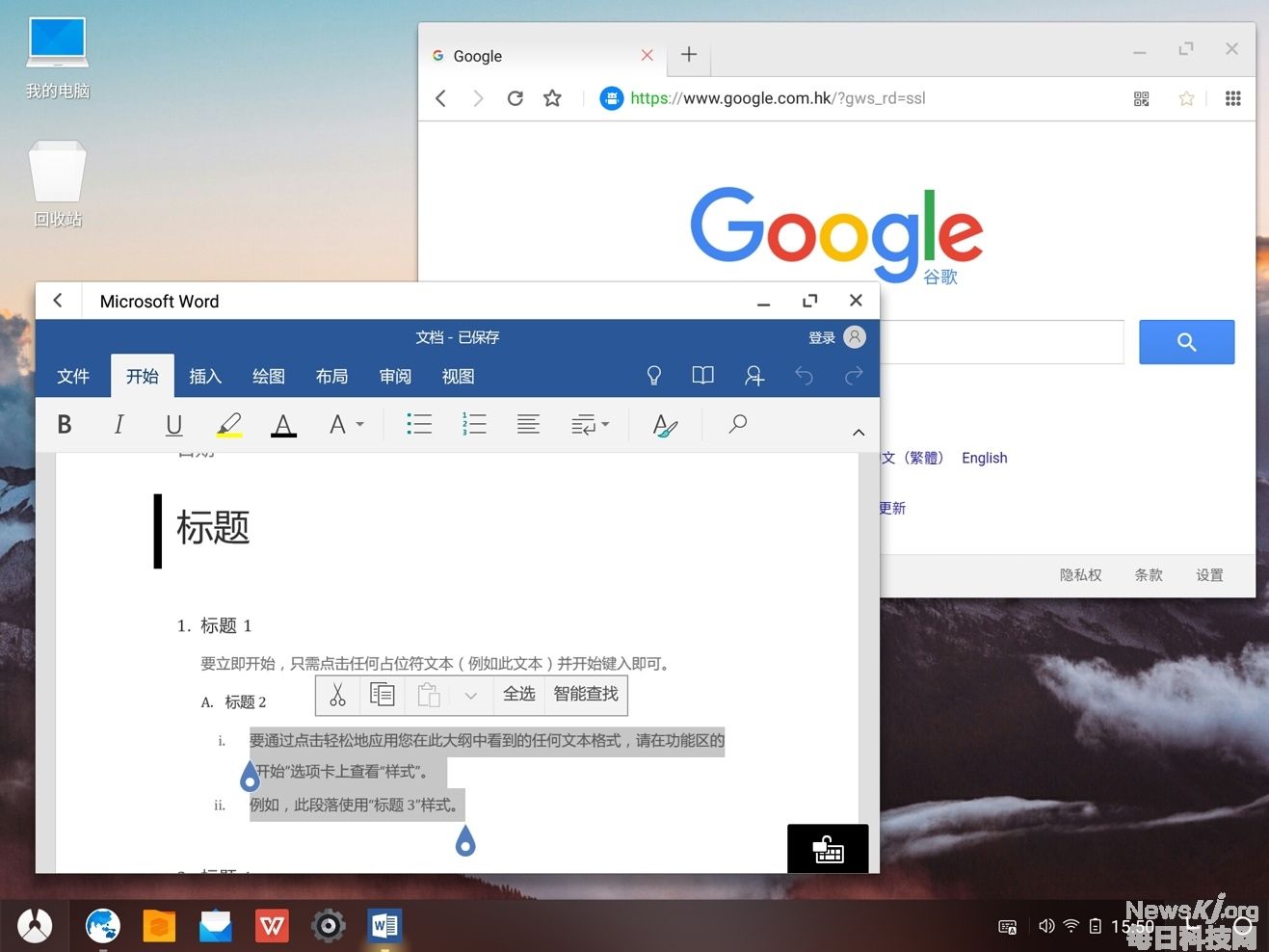
Task: Click the back arrow in Word title bar
Action: [x=58, y=301]
